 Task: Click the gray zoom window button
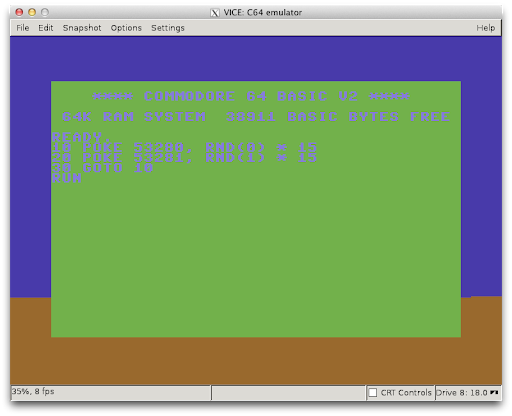click(x=45, y=12)
